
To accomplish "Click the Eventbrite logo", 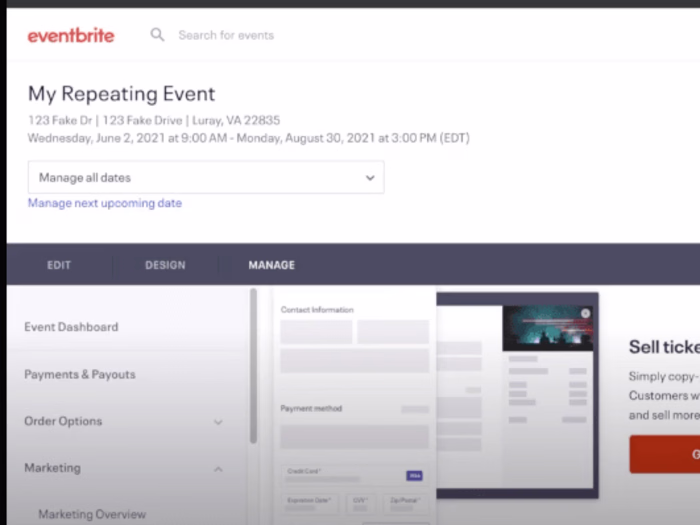I will pos(71,36).
